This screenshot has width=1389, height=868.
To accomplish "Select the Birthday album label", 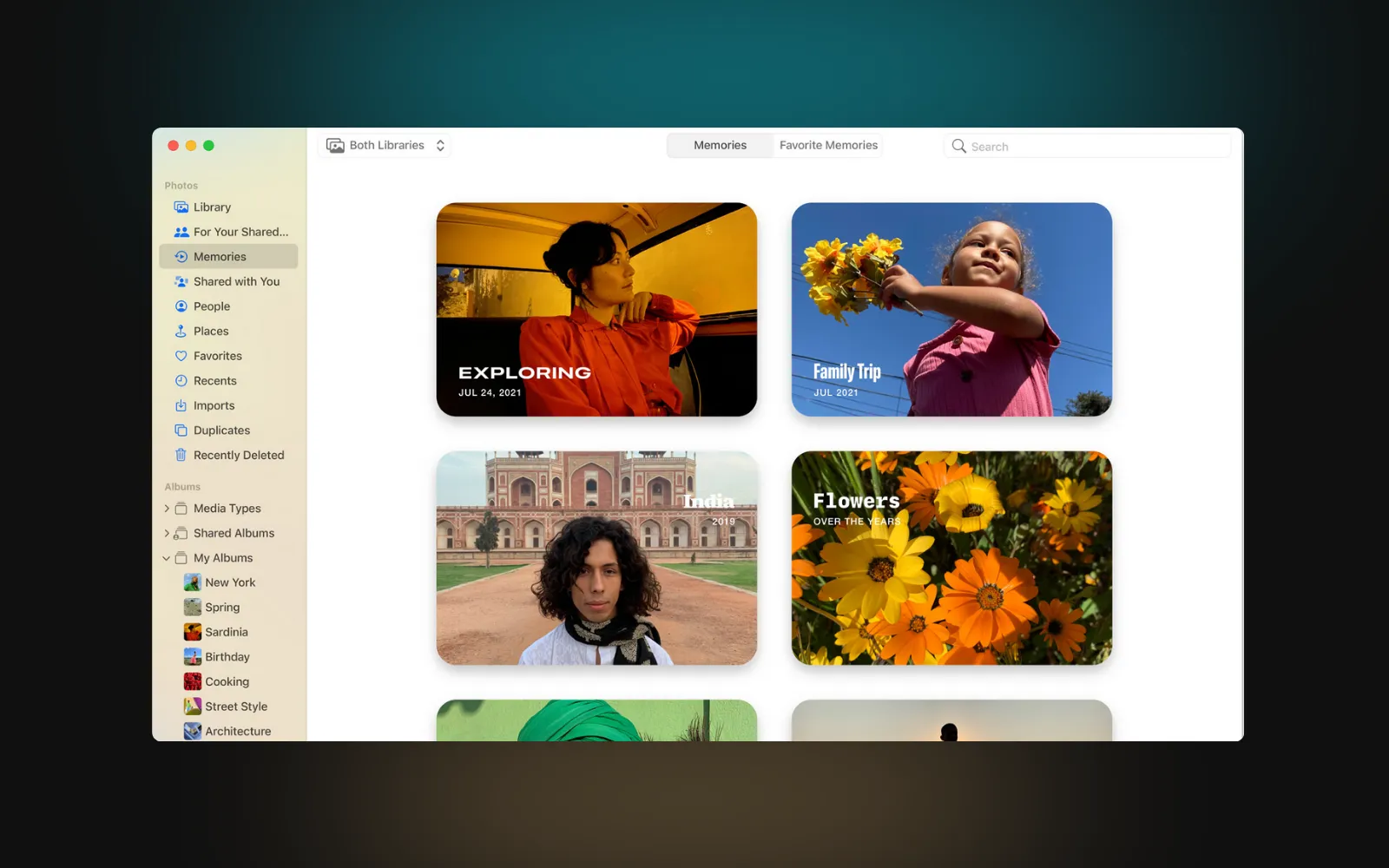I will pyautogui.click(x=227, y=657).
